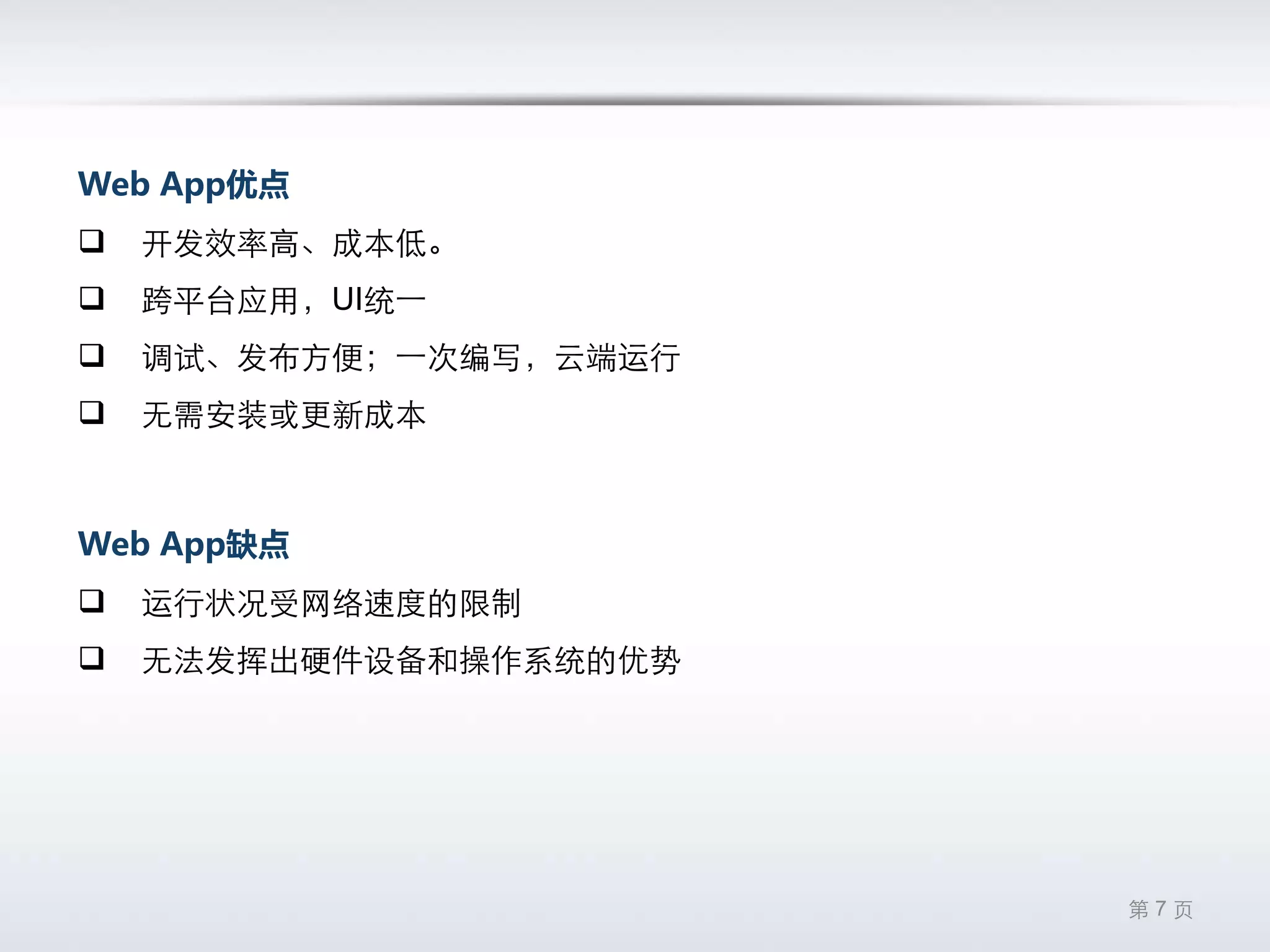Click the 跨平台应用 text

[x=221, y=301]
